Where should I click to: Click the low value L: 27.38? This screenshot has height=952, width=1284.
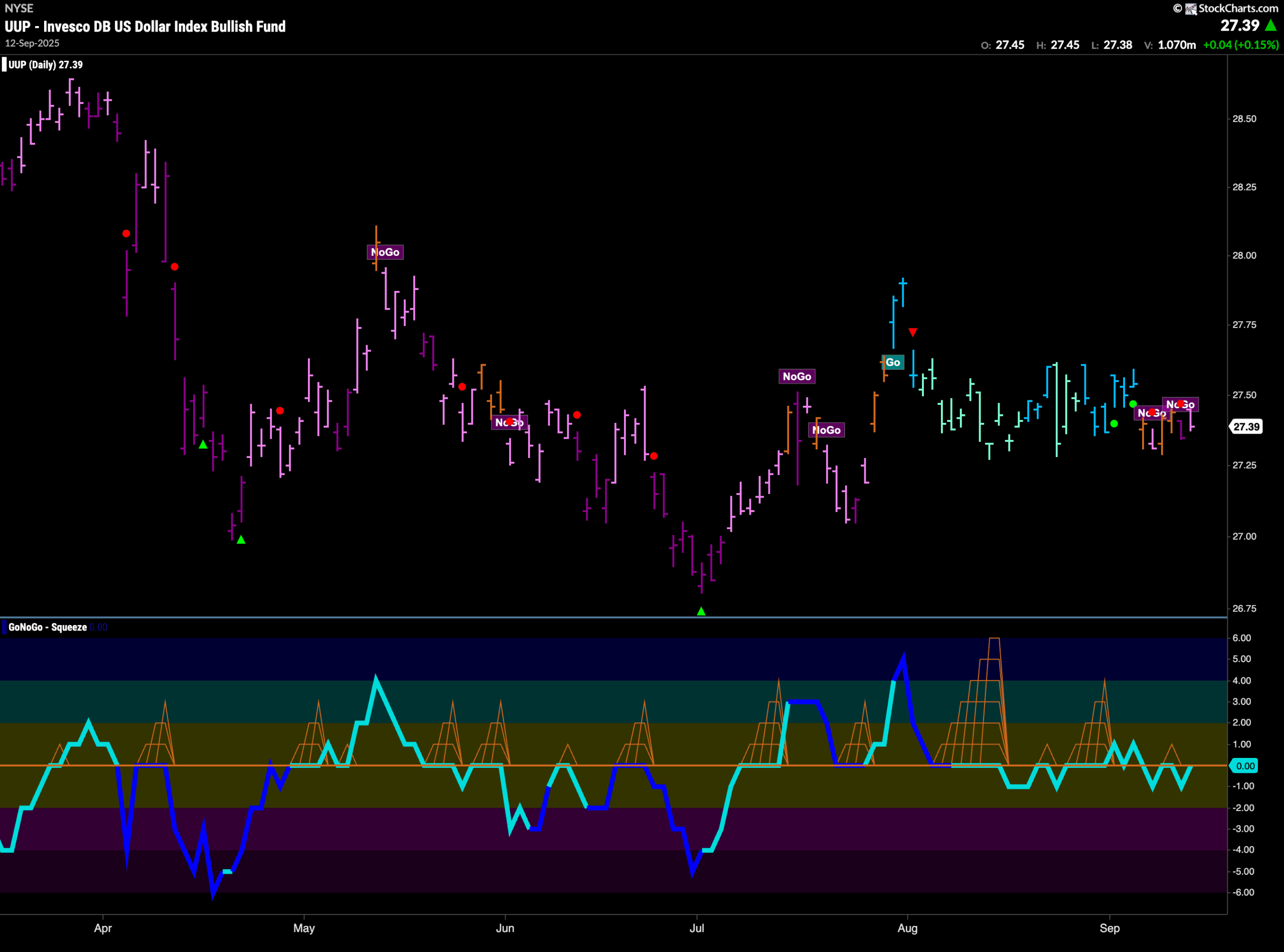(1111, 45)
